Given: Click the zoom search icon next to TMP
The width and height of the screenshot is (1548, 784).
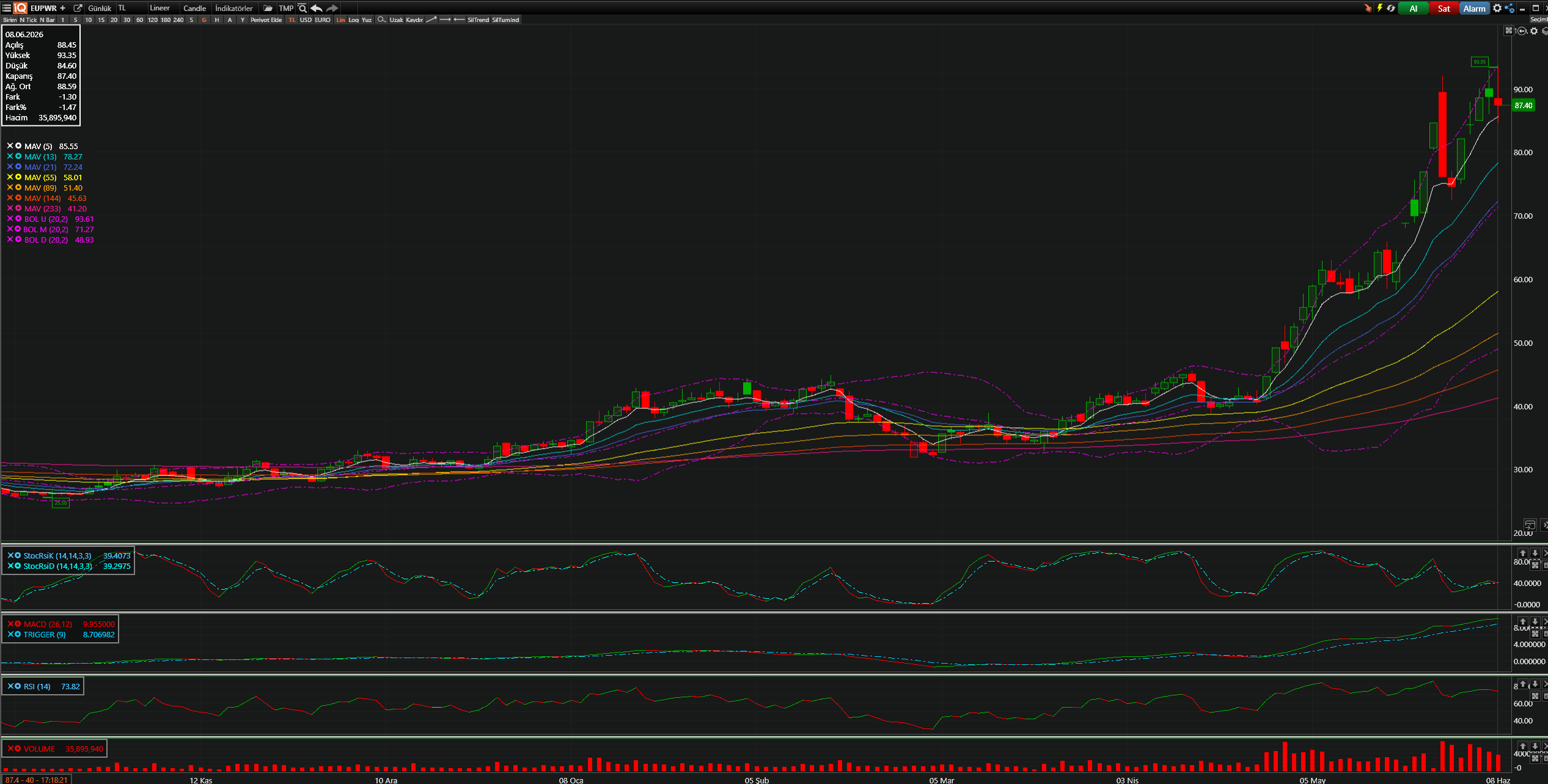Looking at the screenshot, I should pos(302,8).
